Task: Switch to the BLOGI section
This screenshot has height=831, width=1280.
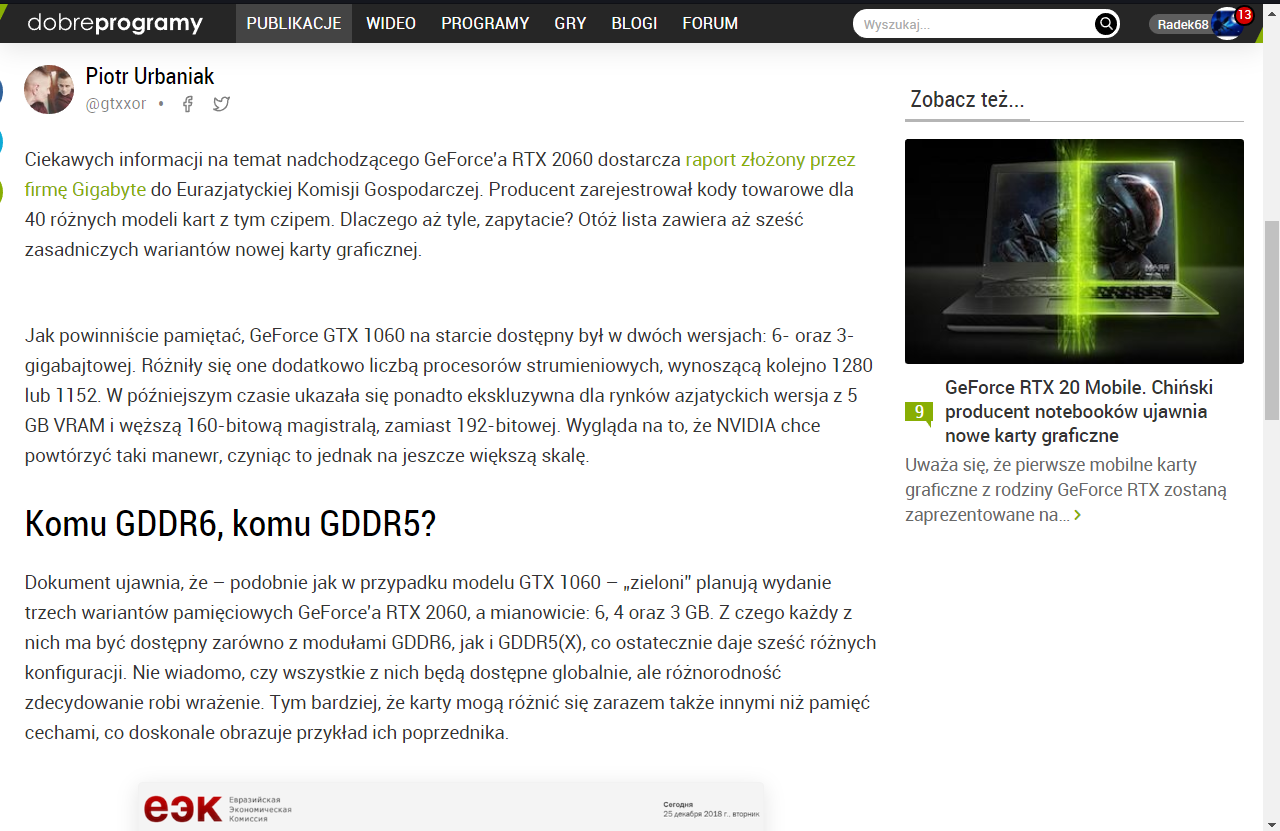Action: 634,23
